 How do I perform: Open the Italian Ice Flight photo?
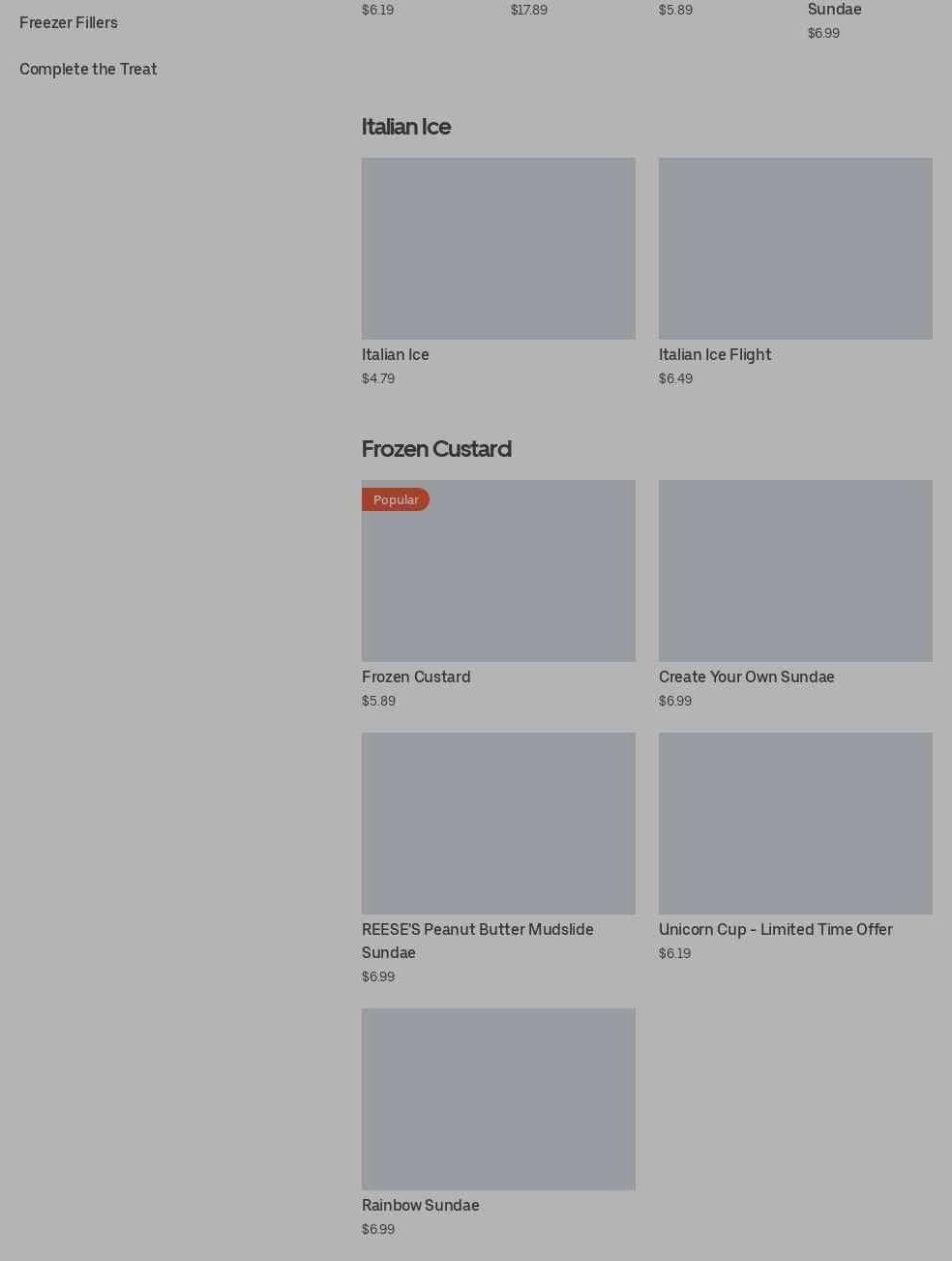795,248
